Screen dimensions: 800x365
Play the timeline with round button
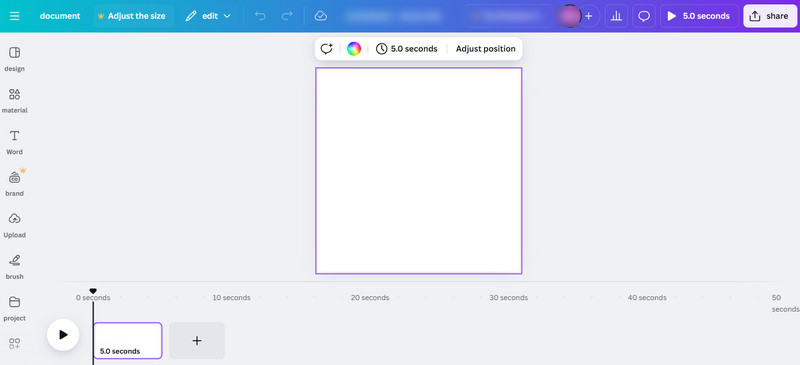pyautogui.click(x=63, y=335)
